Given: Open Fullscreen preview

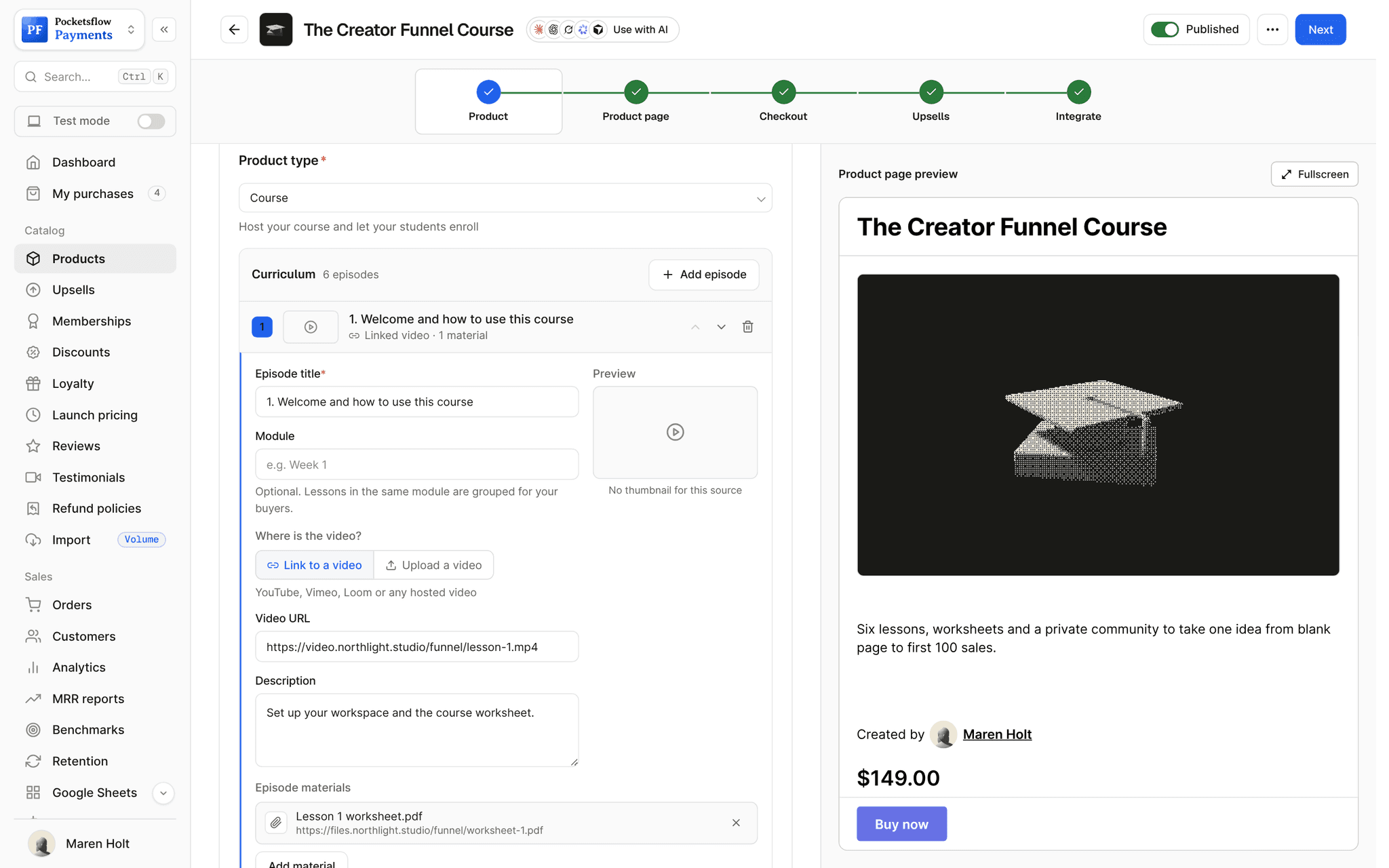Looking at the screenshot, I should click(1314, 174).
